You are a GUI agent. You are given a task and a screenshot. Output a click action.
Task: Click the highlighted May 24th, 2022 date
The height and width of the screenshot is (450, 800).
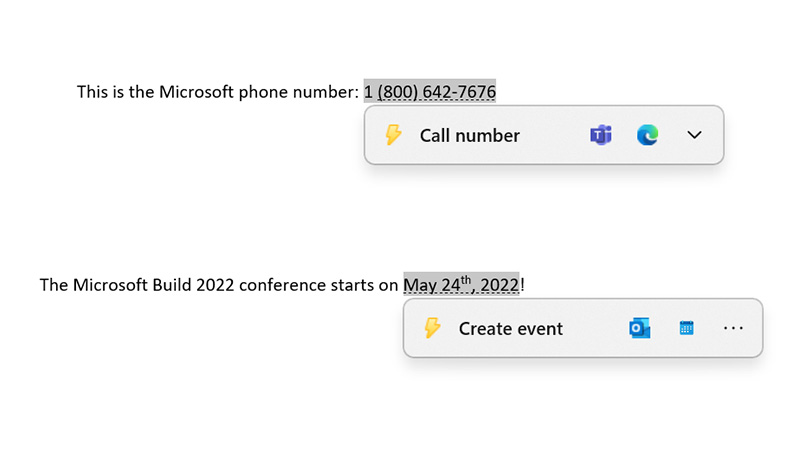click(461, 285)
